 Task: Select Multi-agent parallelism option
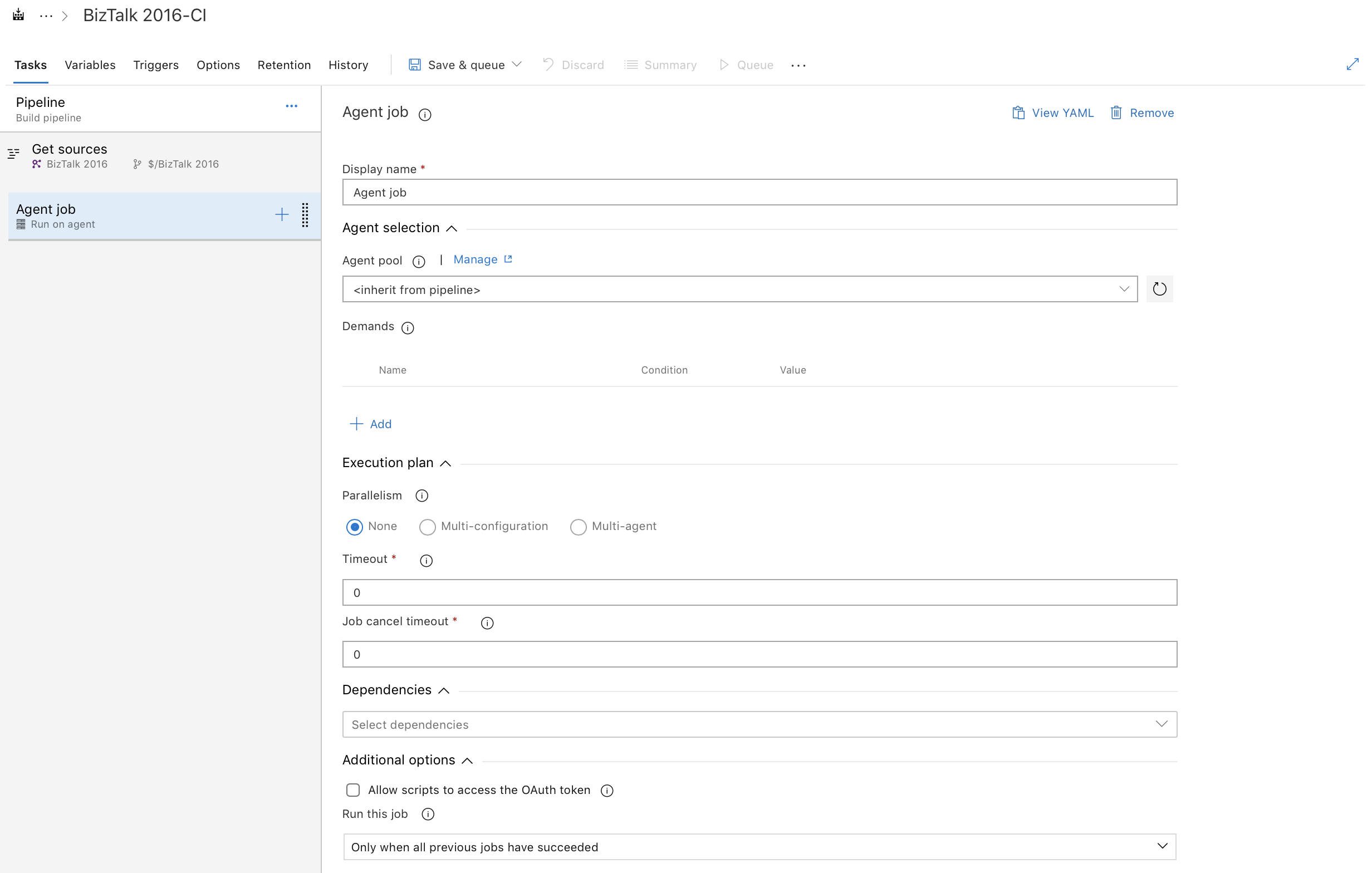pos(579,527)
